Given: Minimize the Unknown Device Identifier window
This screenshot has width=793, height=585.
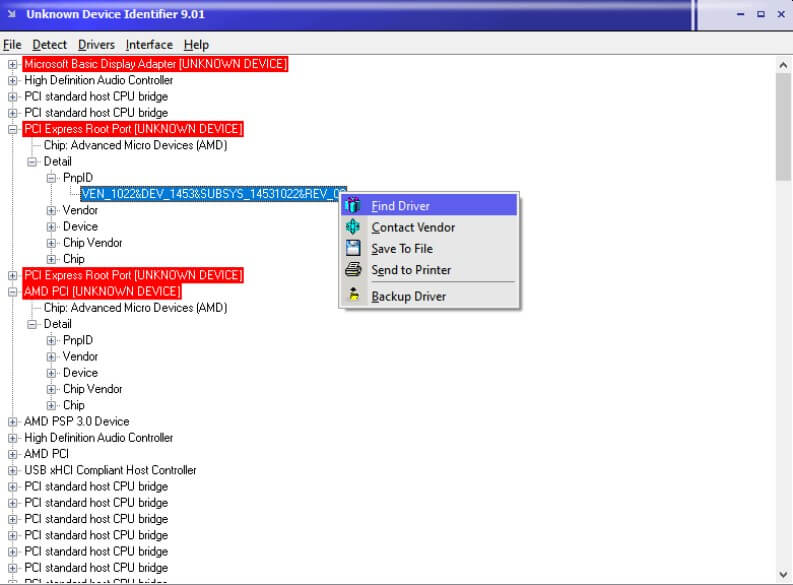Looking at the screenshot, I should pyautogui.click(x=740, y=14).
